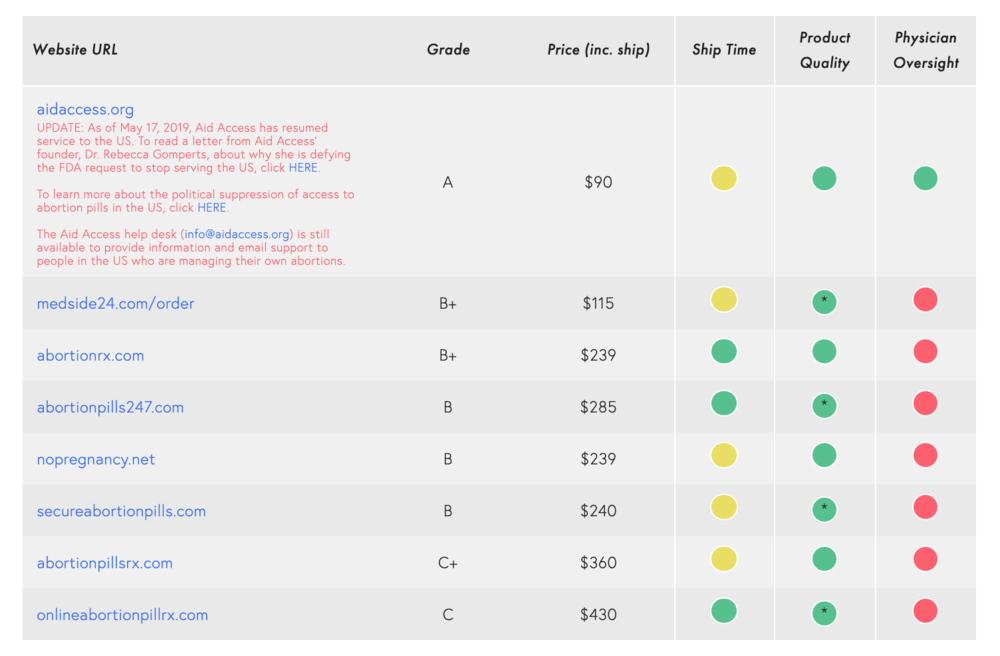
Task: Pick the starred Product Quality dot for abortionpills247.com
Action: pos(824,405)
